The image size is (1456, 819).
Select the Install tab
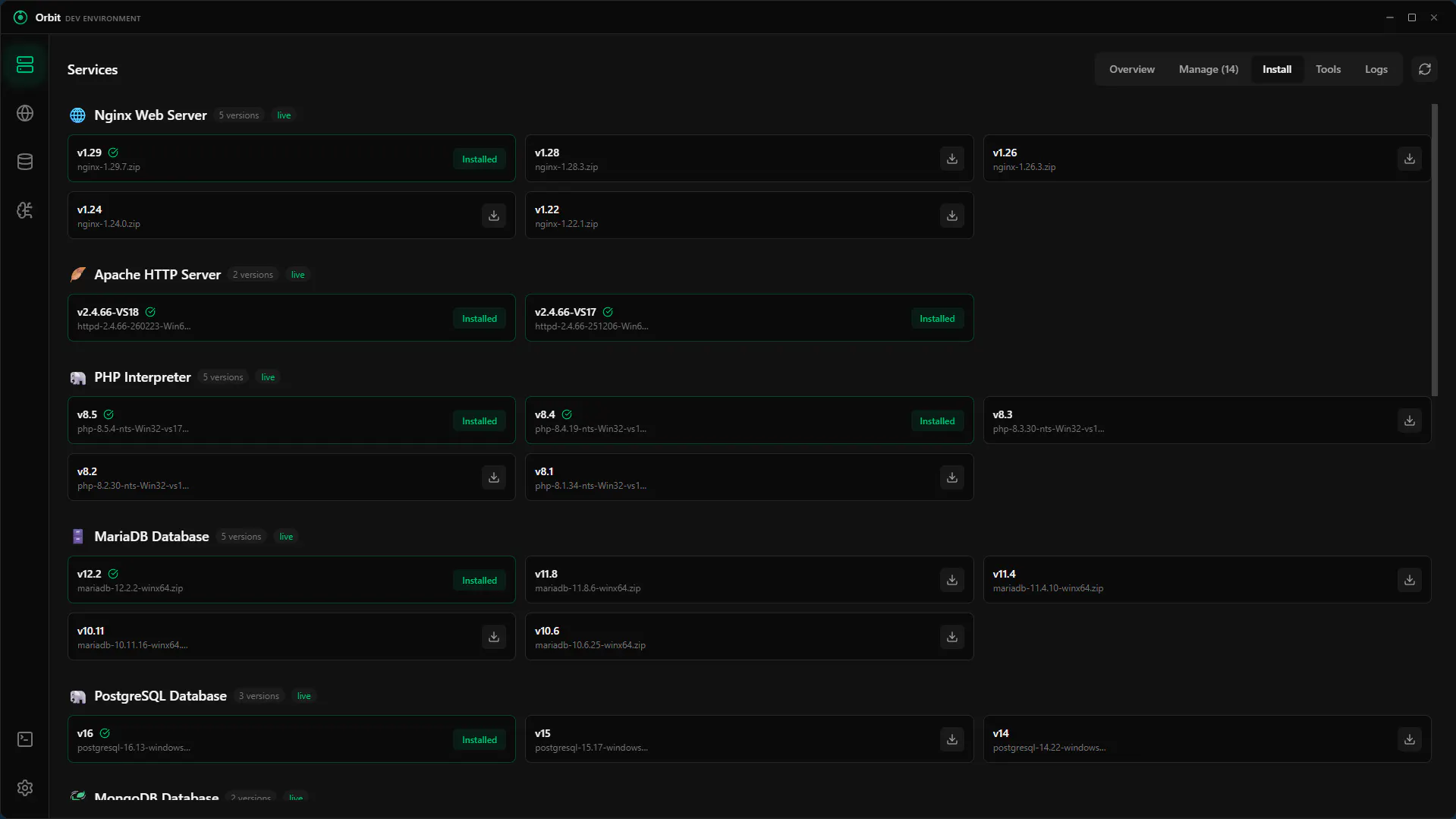coord(1276,69)
